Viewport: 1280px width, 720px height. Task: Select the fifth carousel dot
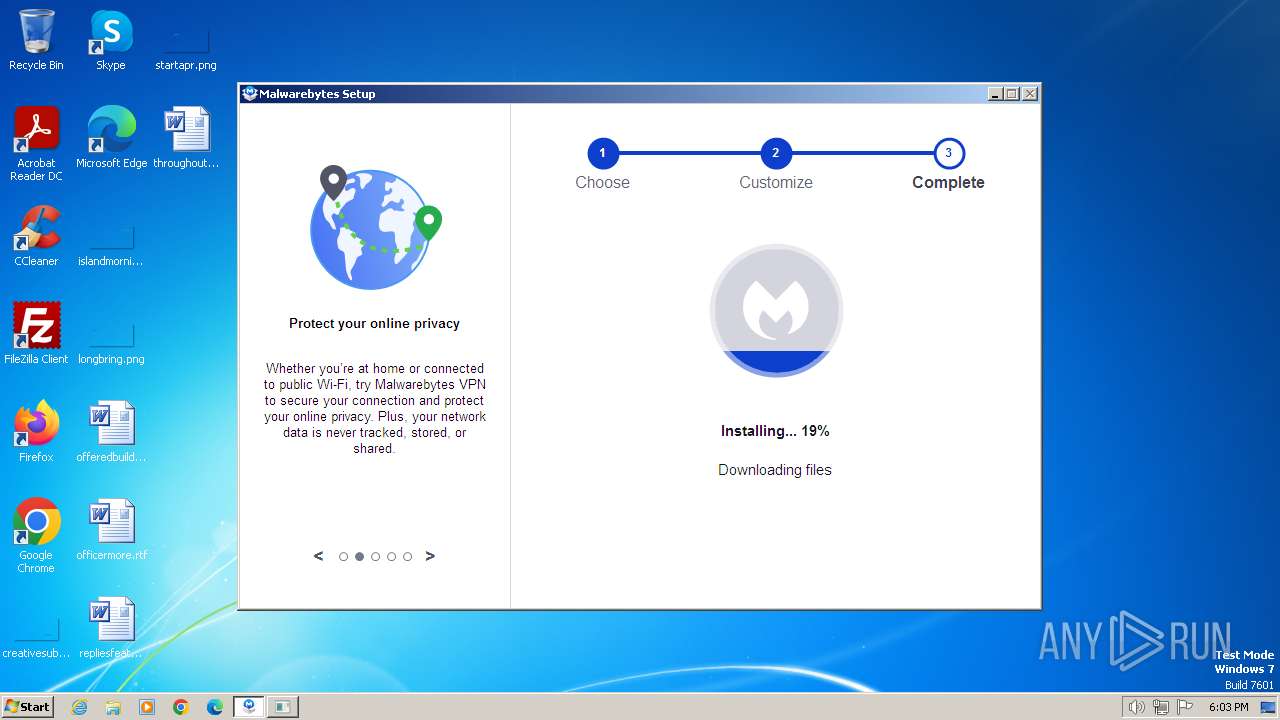point(407,557)
